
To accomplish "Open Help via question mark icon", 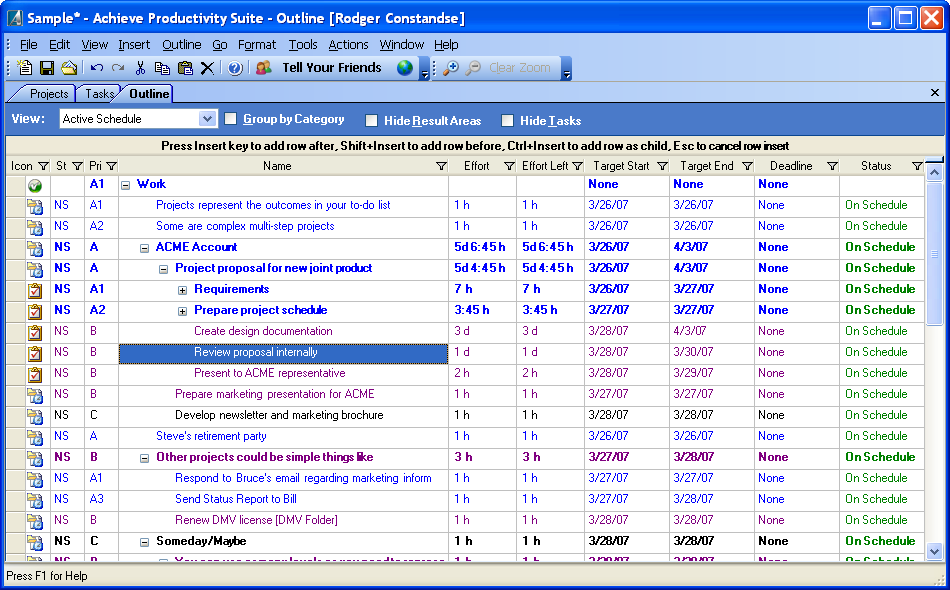I will click(x=235, y=68).
